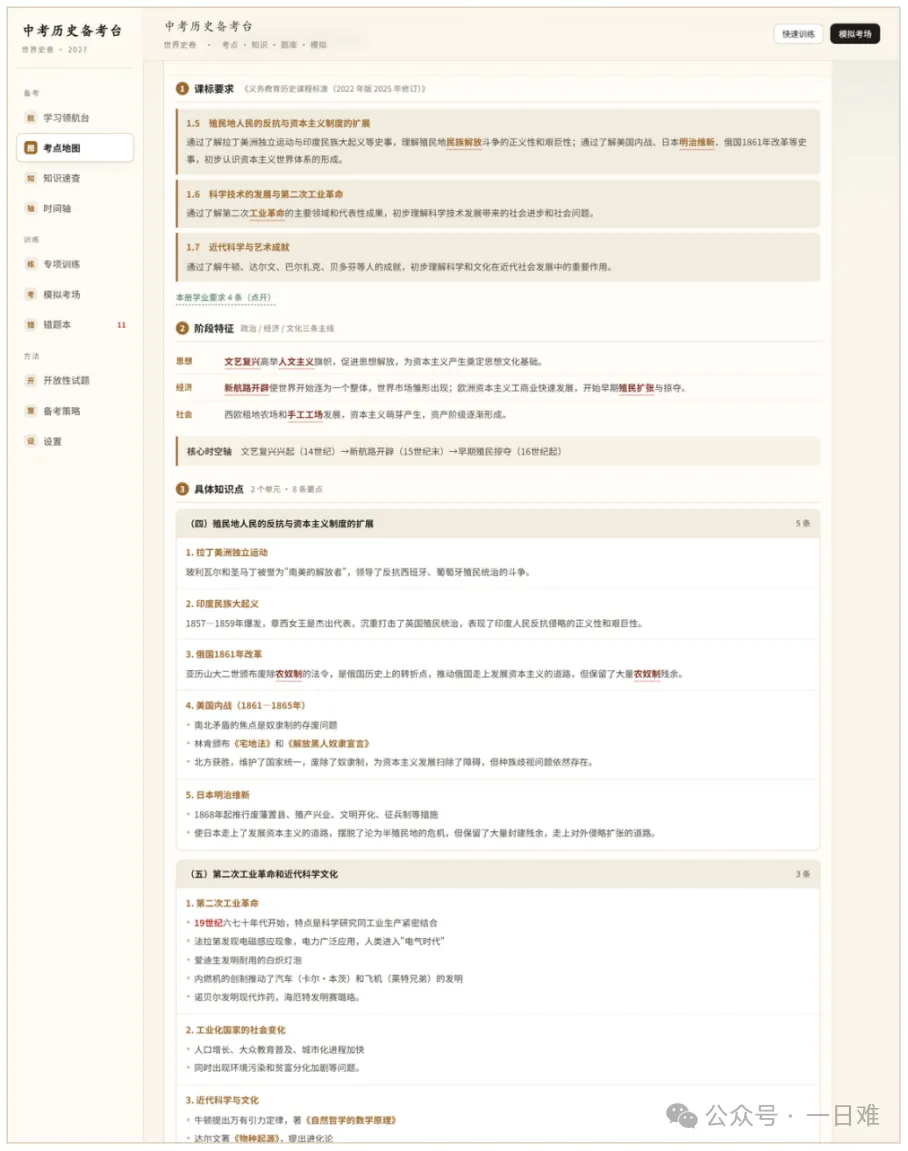Click the 专项训练 sidebar icon
908x1151 pixels.
(31, 264)
